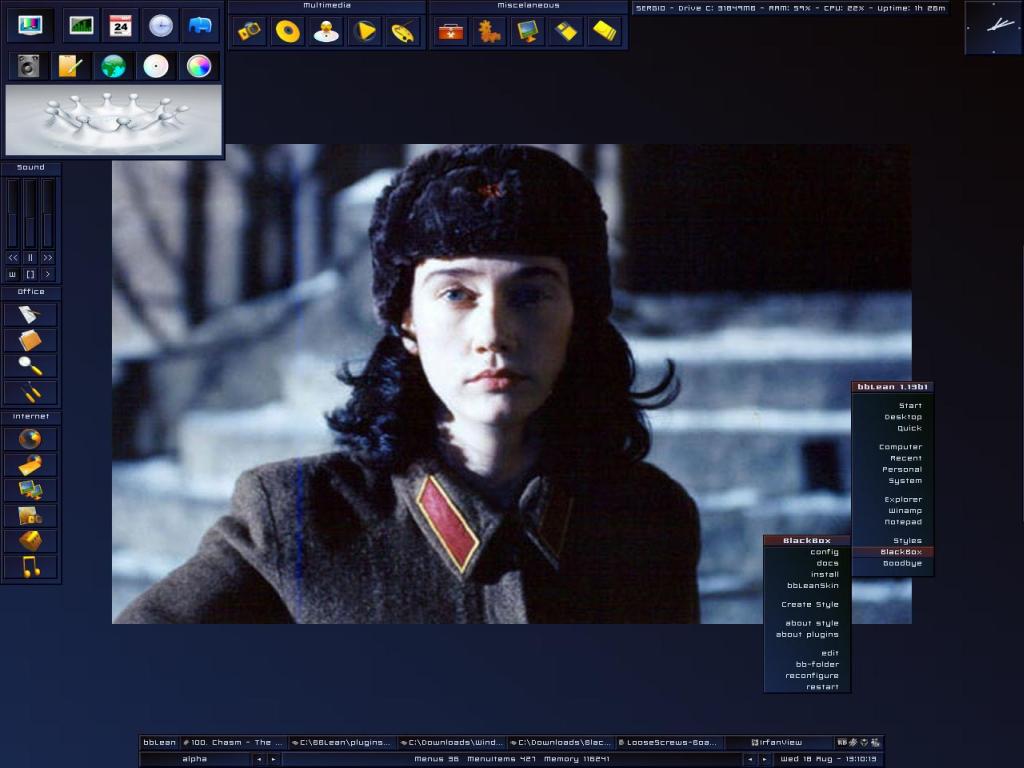Switch to C:\Downloads\Wind taskbar window
This screenshot has width=1024, height=768.
[x=451, y=743]
